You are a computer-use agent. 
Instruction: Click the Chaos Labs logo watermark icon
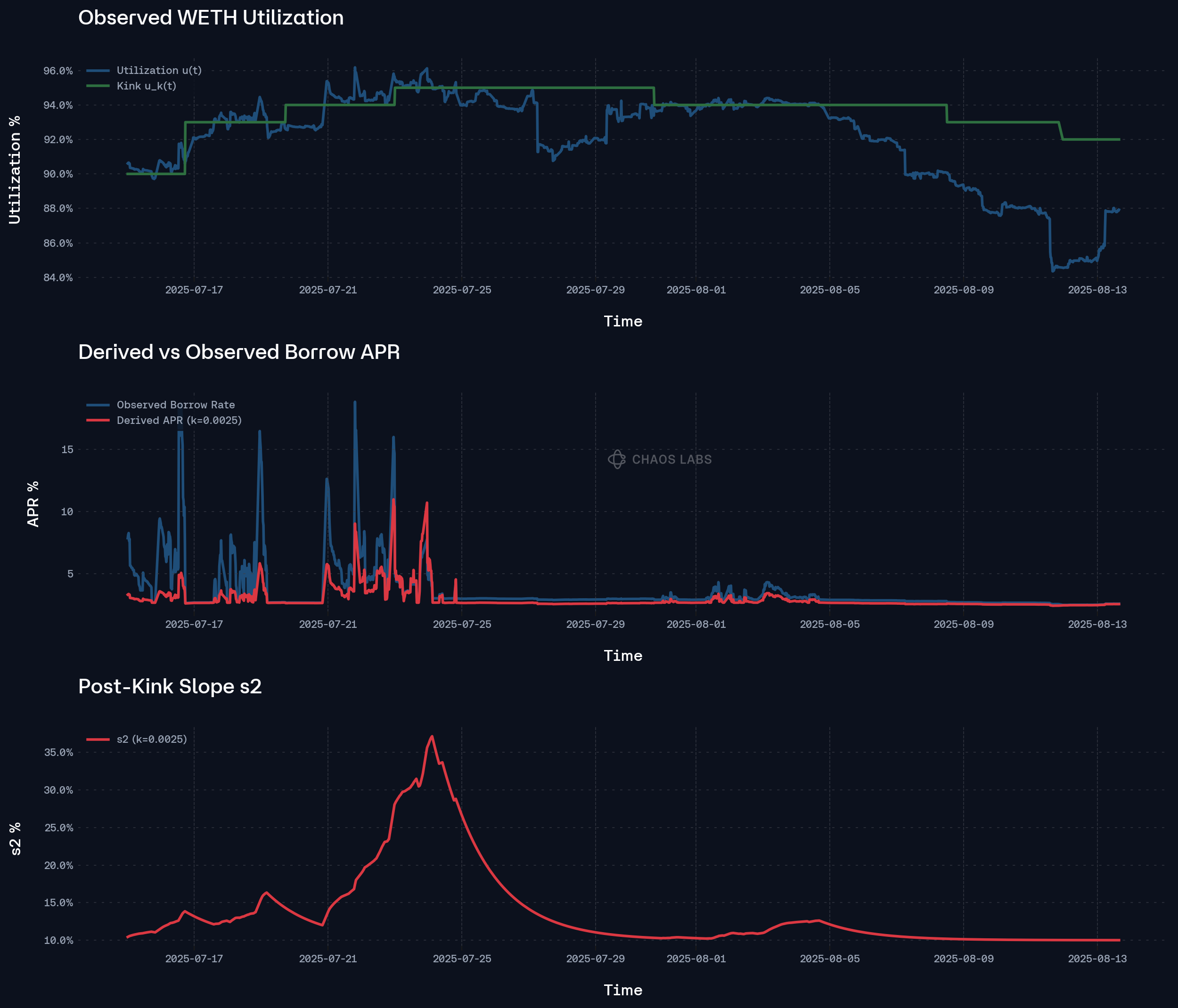coord(616,459)
